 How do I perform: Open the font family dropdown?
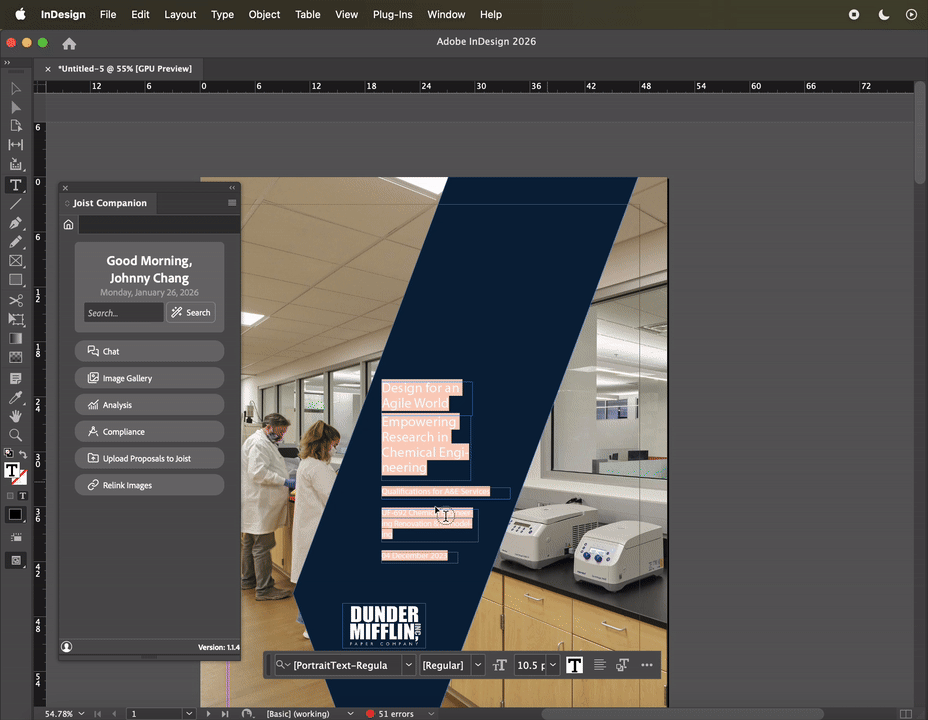coord(408,665)
